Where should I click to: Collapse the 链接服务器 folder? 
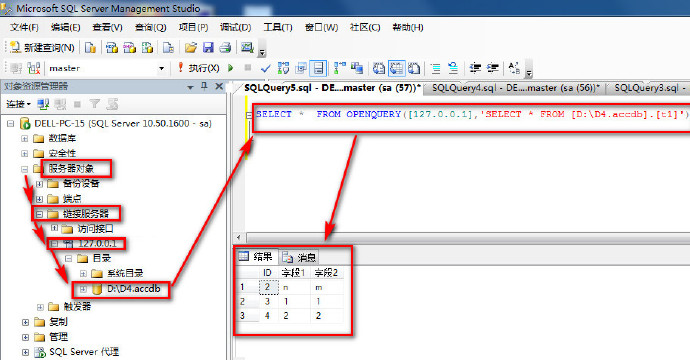click(40, 214)
